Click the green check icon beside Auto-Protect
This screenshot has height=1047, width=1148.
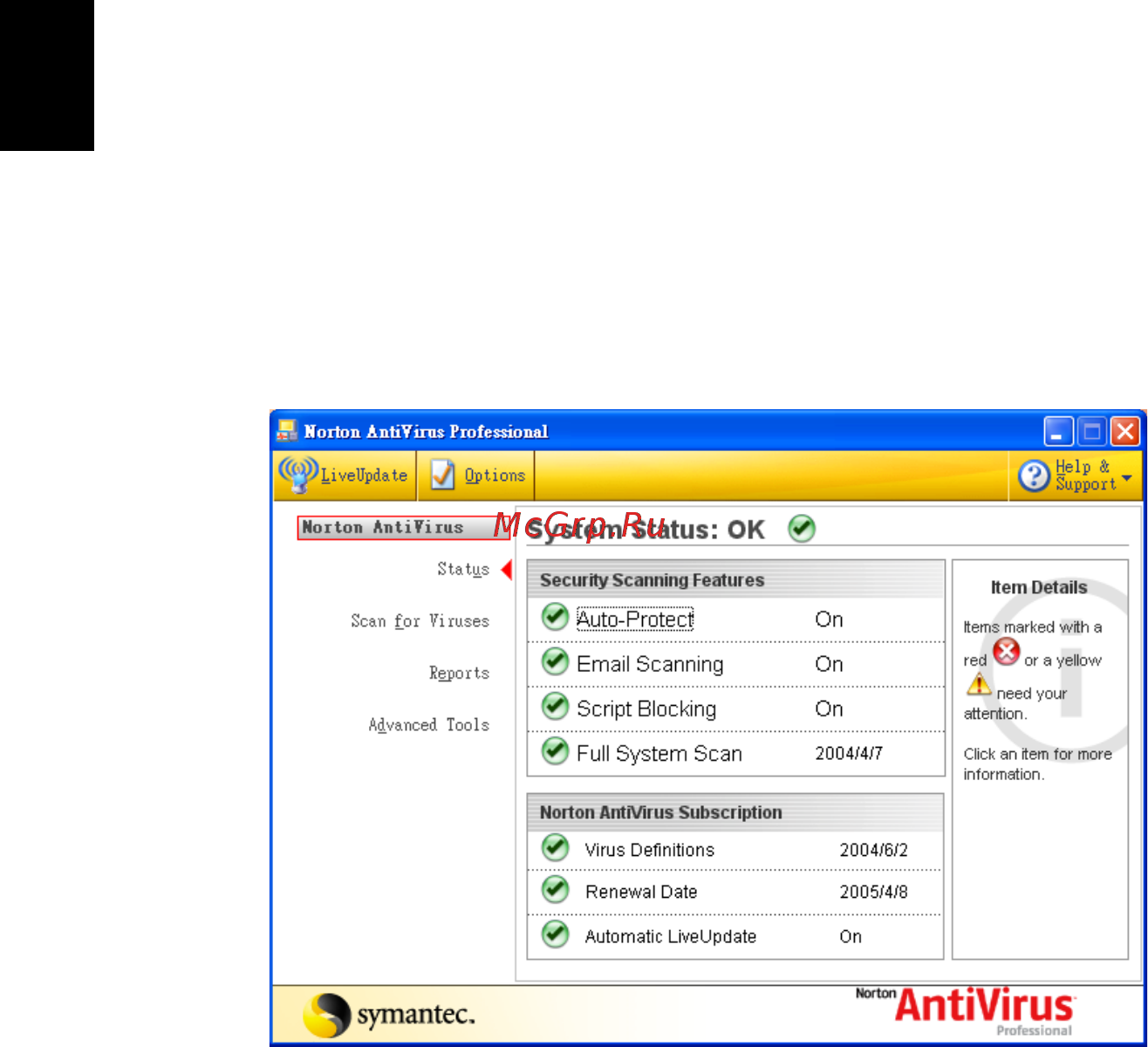point(555,617)
